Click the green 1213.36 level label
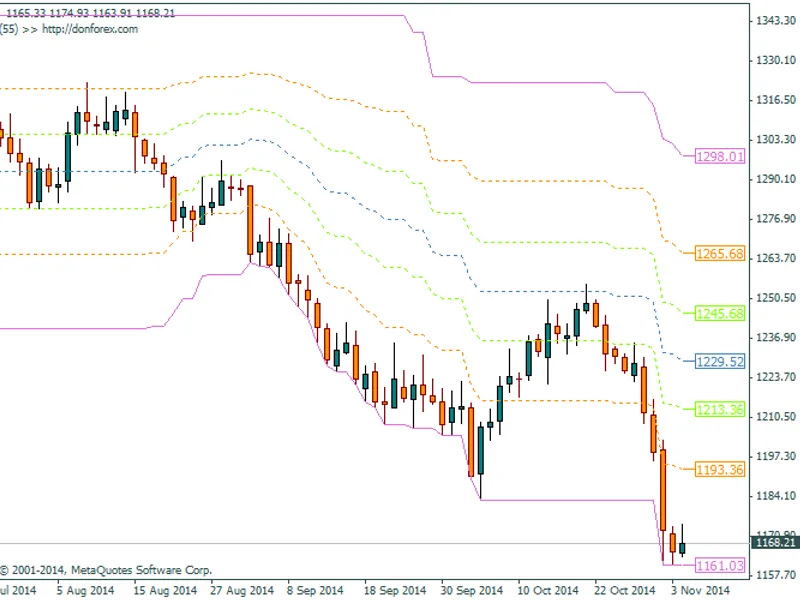This screenshot has height=600, width=800. 720,409
